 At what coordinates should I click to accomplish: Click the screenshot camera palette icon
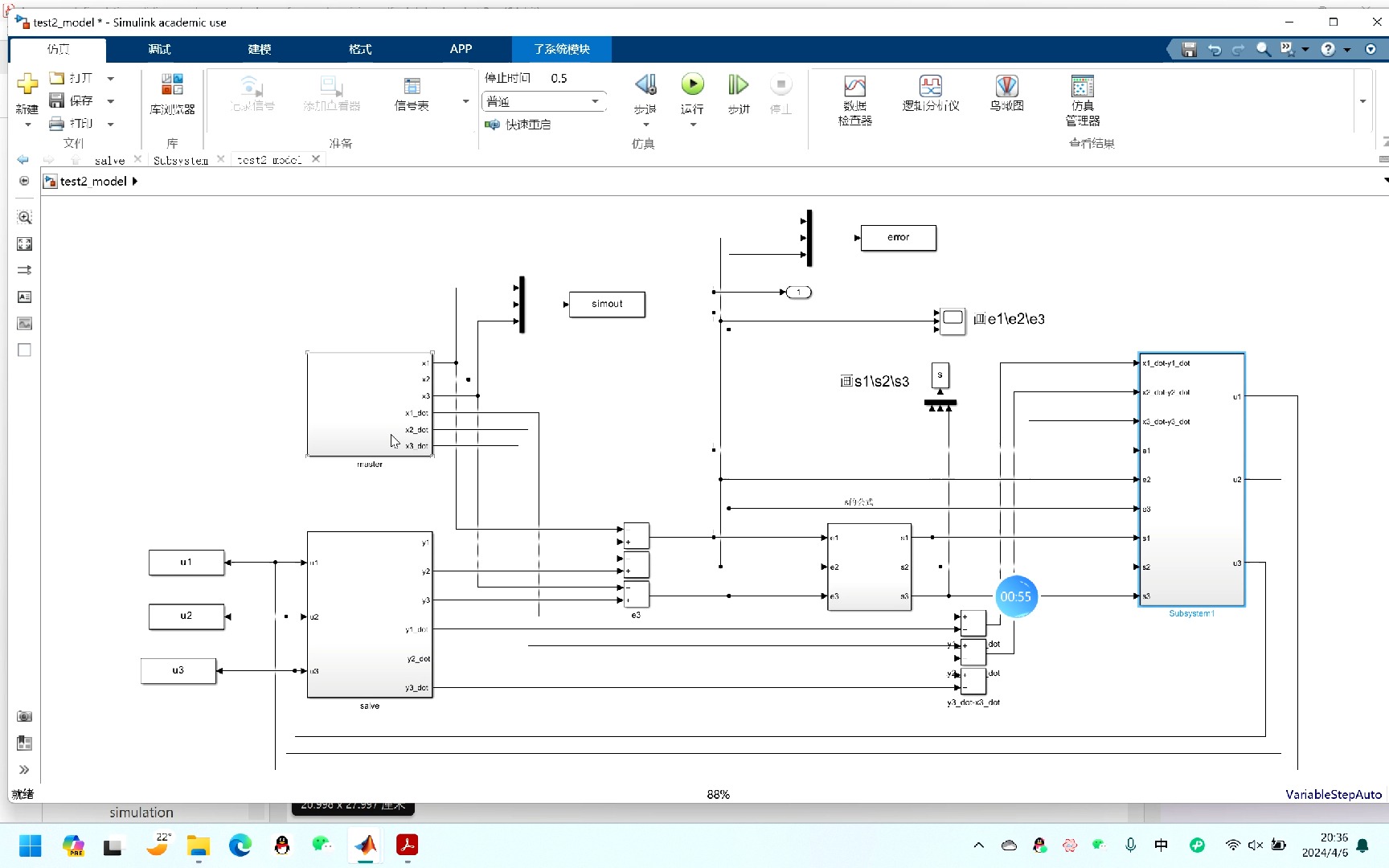25,716
